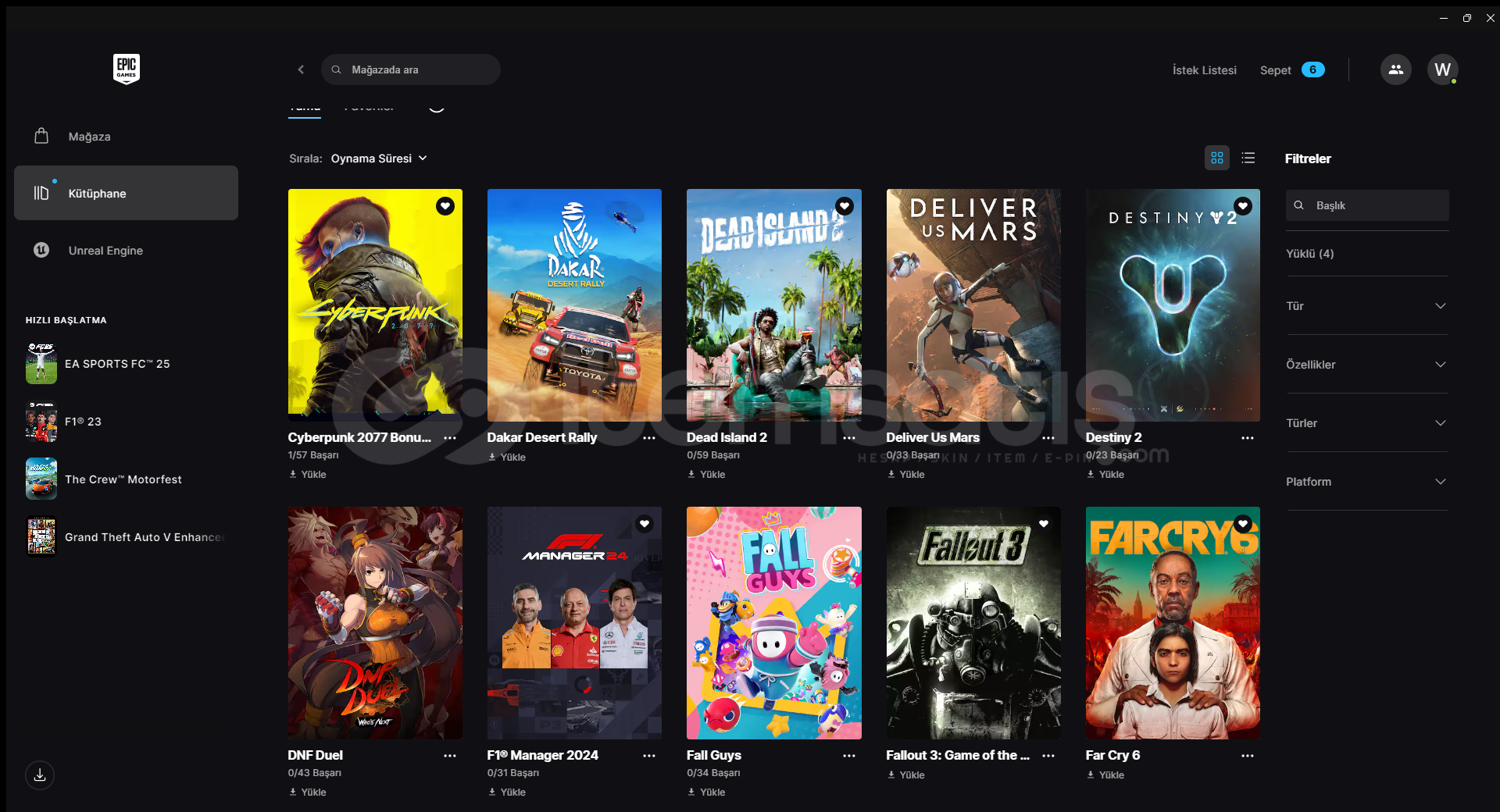
Task: Open Unreal Engine in the sidebar
Action: [126, 251]
